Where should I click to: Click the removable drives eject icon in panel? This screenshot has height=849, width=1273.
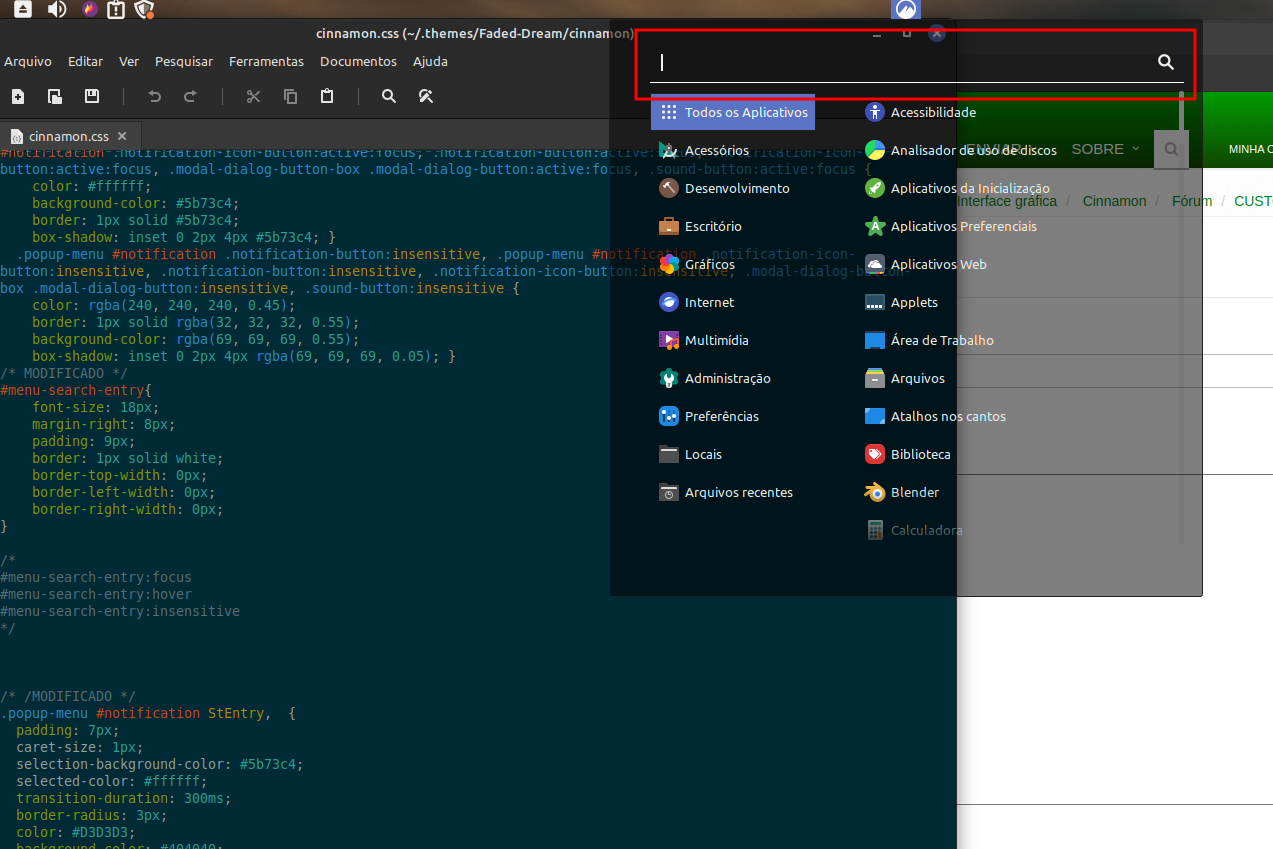[23, 10]
